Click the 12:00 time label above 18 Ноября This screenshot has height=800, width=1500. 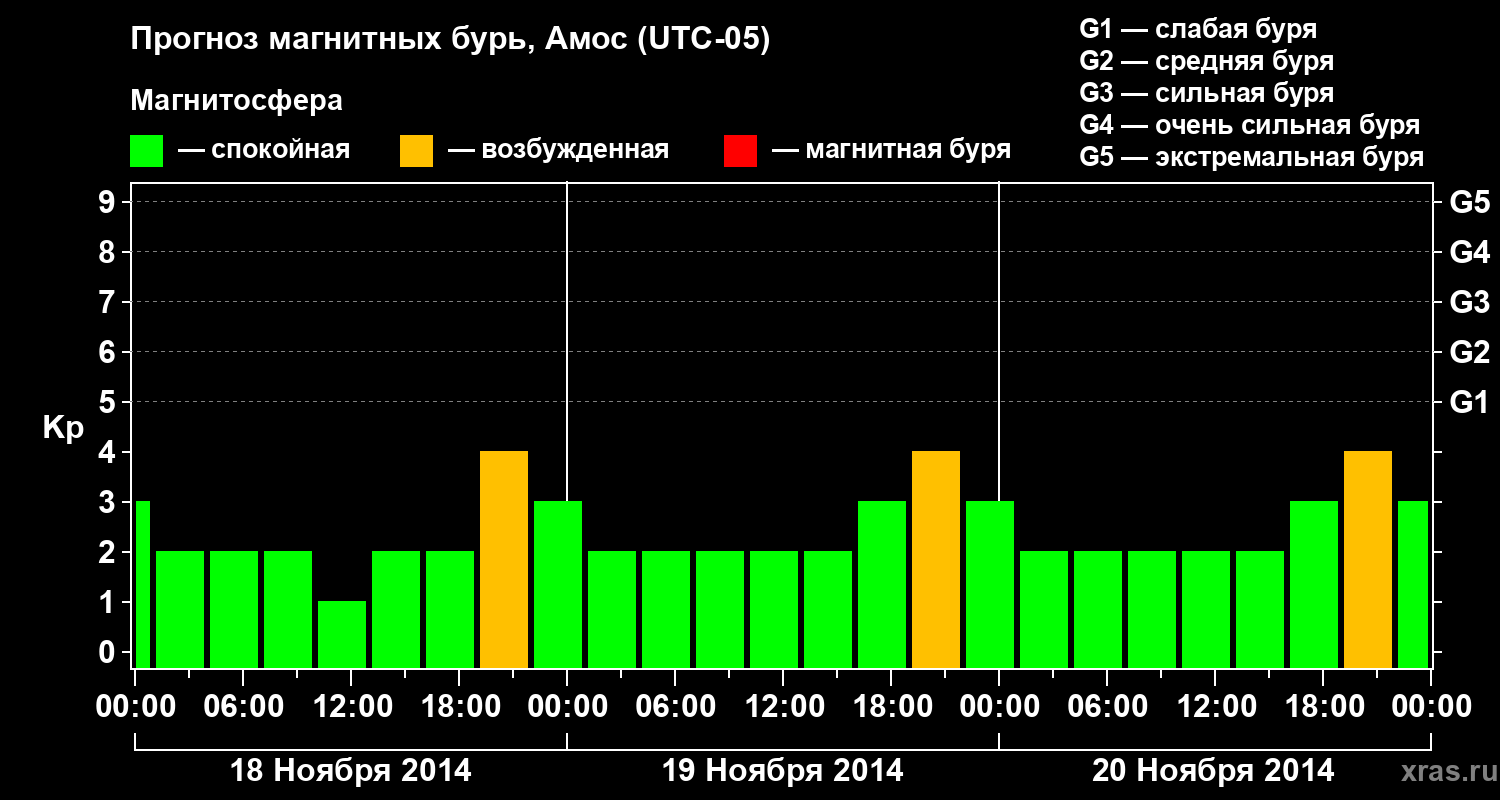(x=351, y=707)
